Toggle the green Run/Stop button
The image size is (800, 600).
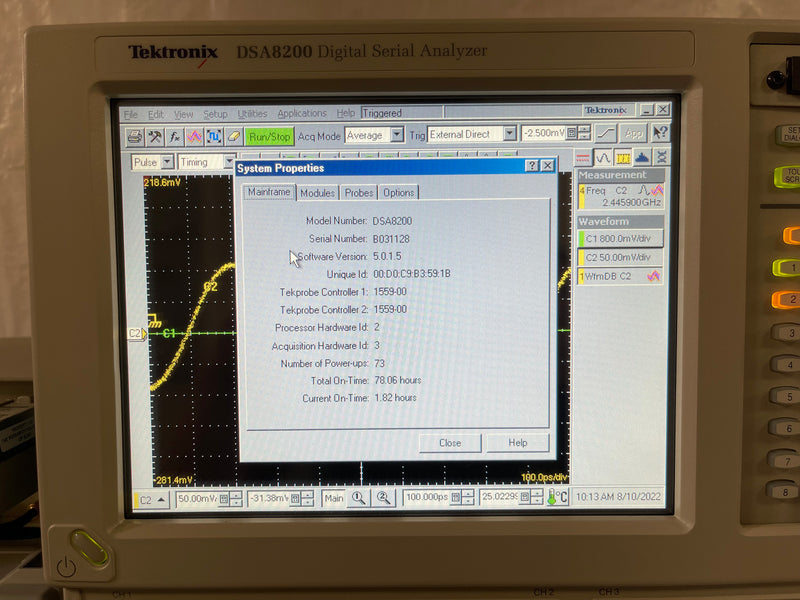(269, 136)
